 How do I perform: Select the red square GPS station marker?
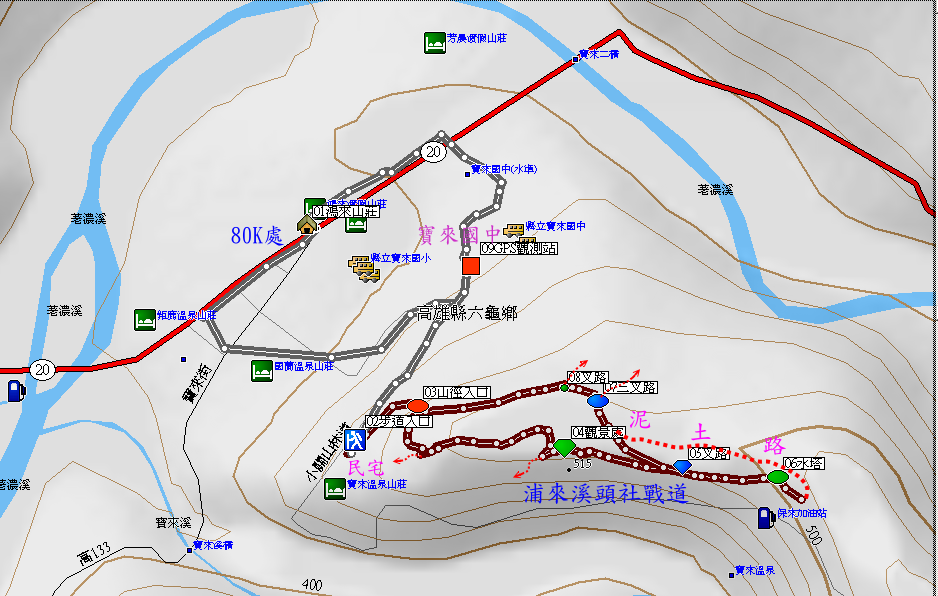point(471,266)
